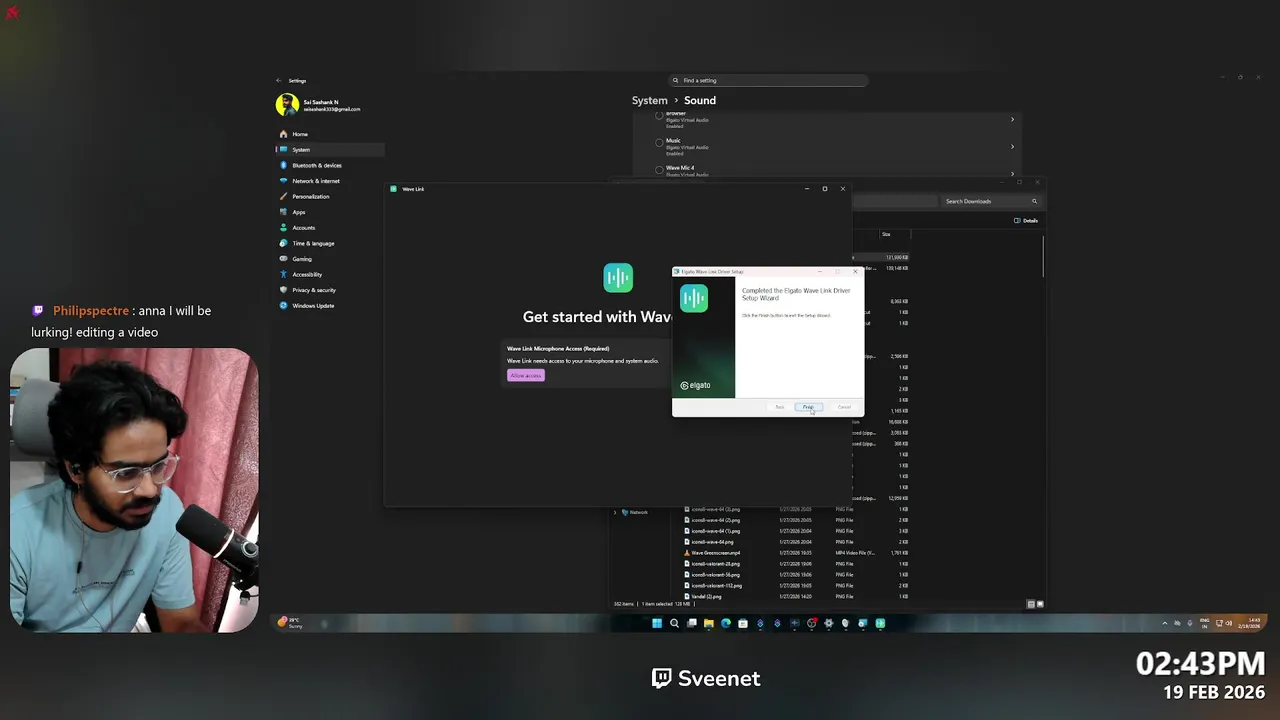This screenshot has height=720, width=1280.
Task: Open Privacy & security settings
Action: point(330,290)
